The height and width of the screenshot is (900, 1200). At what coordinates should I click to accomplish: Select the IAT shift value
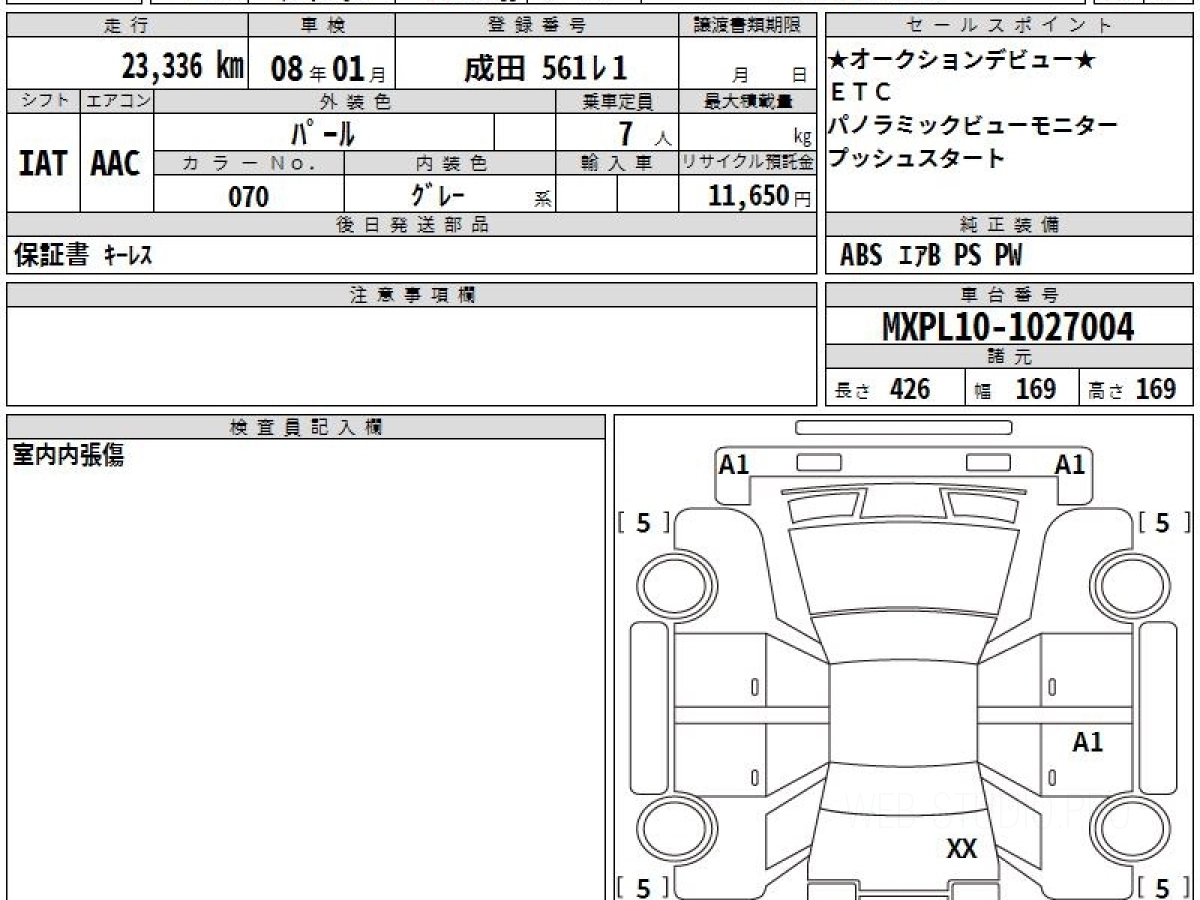[x=43, y=163]
